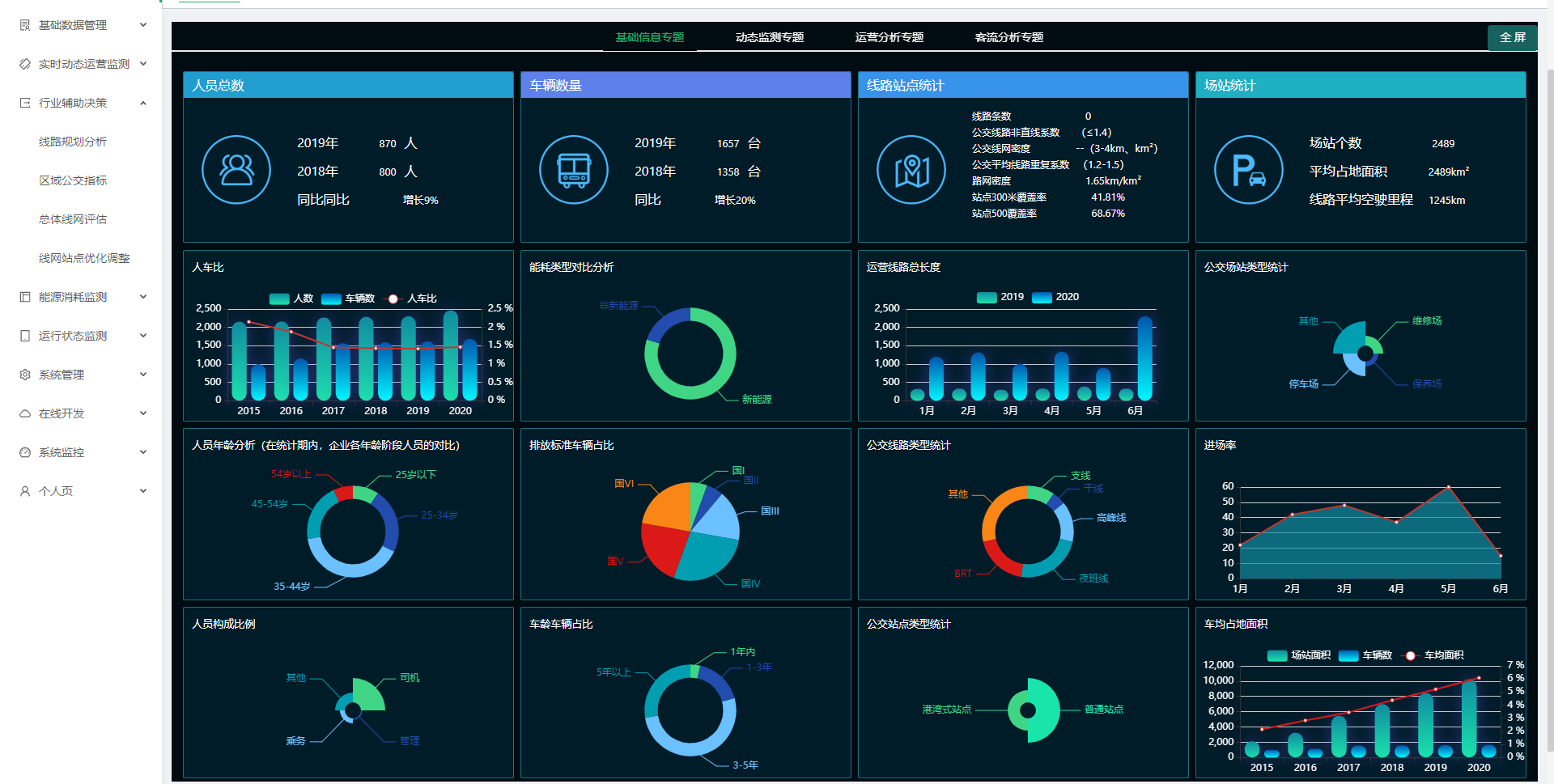Click the 人员总数 card header

pyautogui.click(x=348, y=85)
